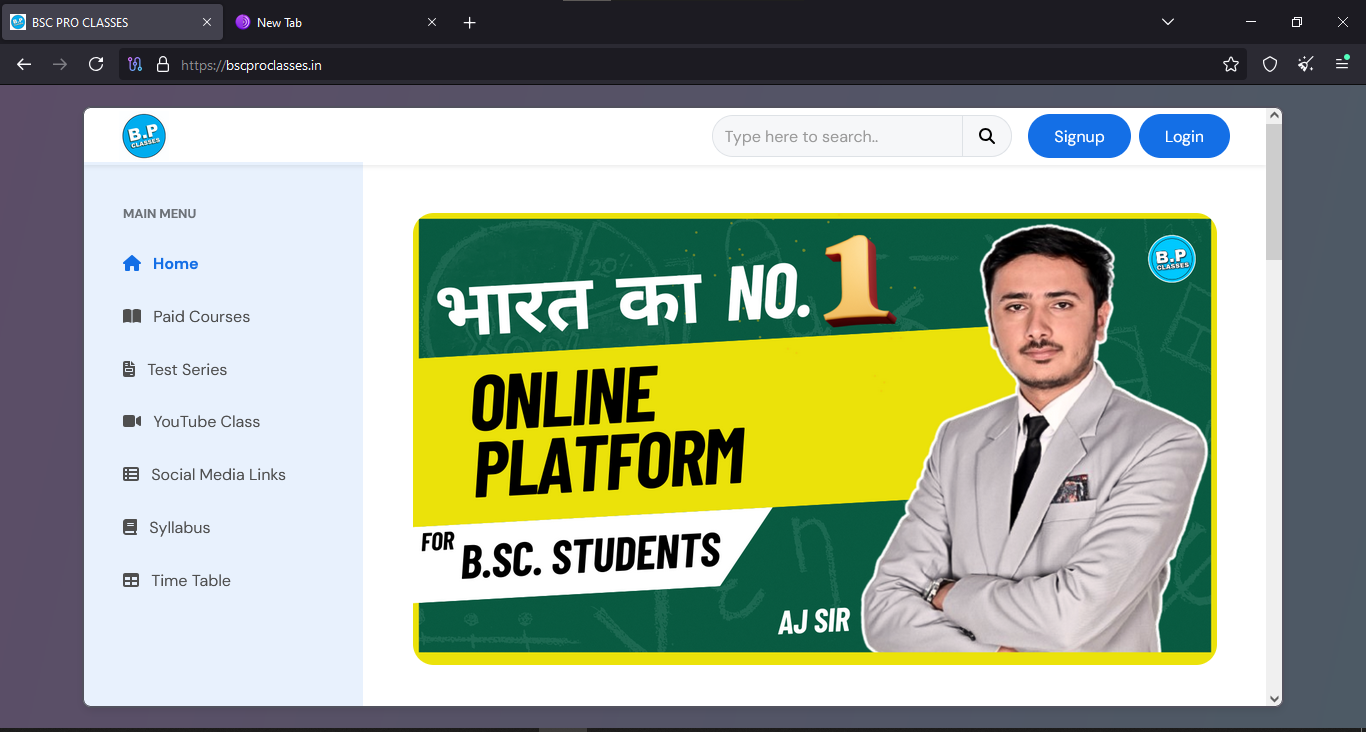Click the Home house icon in sidebar
The image size is (1366, 732).
pos(132,264)
